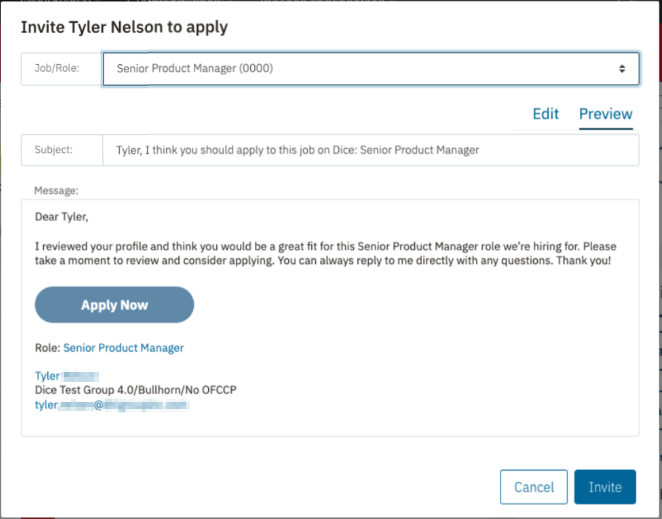Click the tyler email address link

coord(112,405)
